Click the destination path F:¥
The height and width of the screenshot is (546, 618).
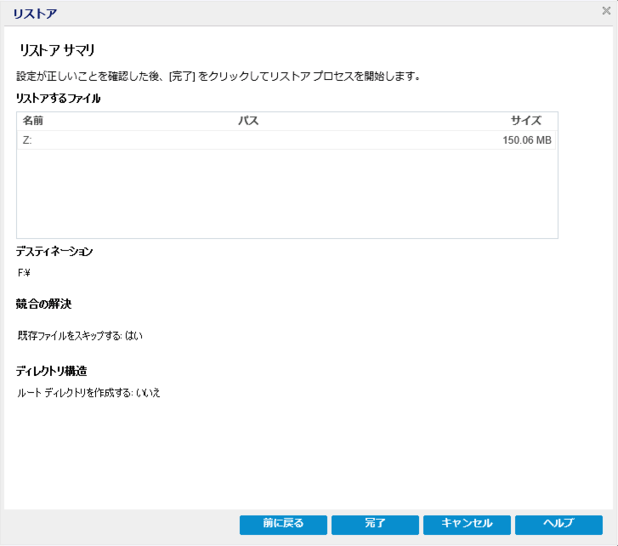click(x=24, y=273)
